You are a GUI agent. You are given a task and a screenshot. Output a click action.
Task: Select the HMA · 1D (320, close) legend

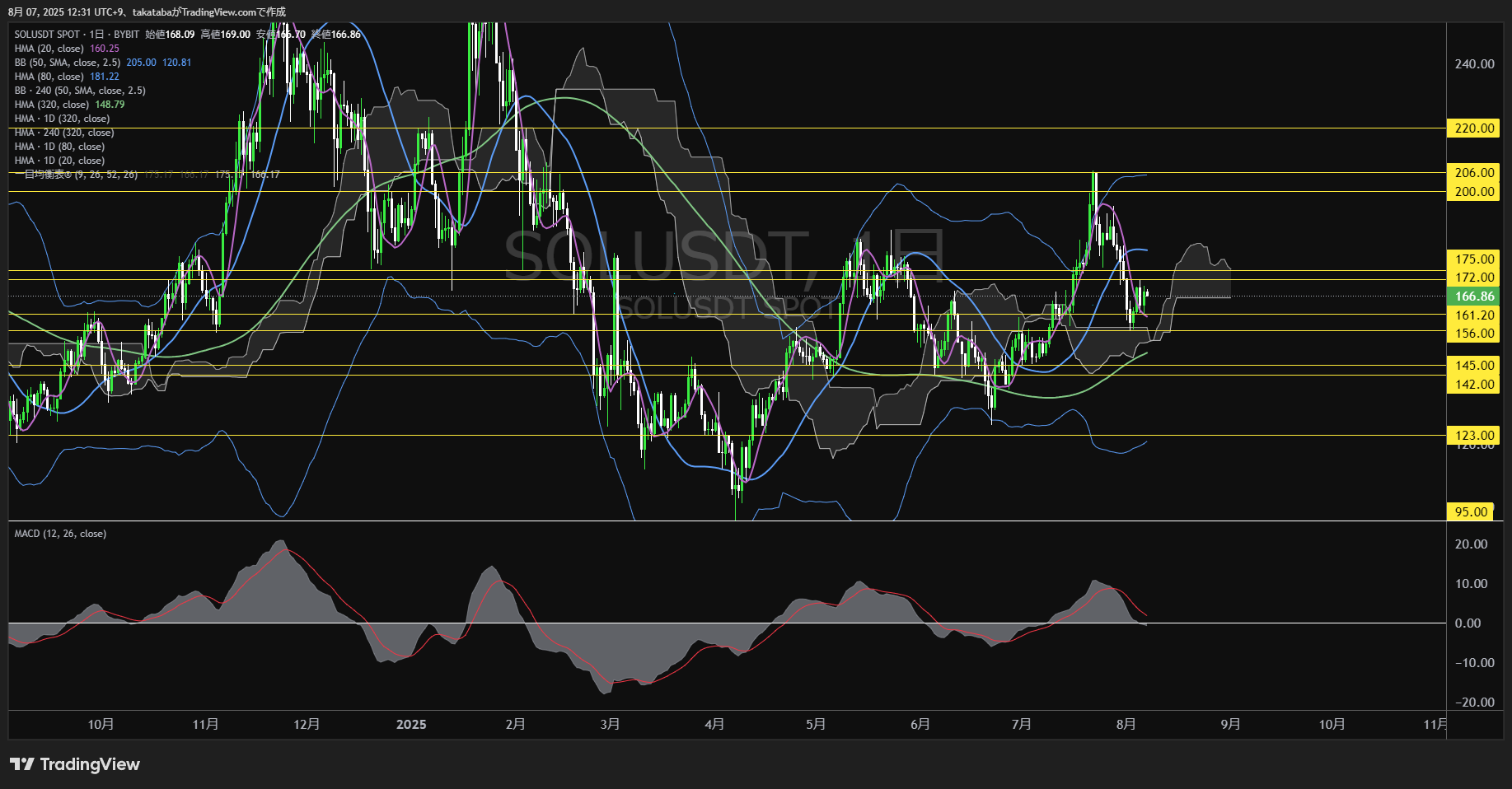[x=62, y=119]
